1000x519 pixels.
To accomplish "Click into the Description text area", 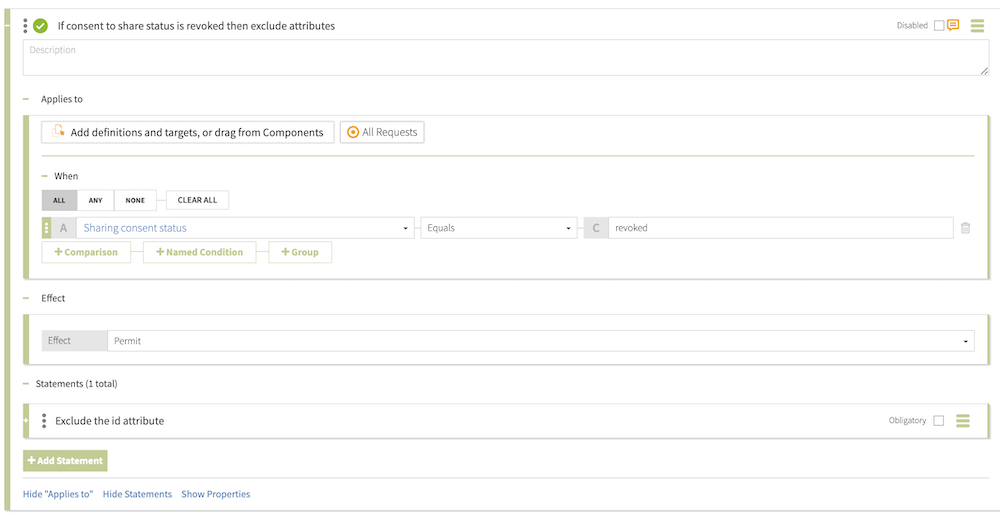I will (x=506, y=57).
